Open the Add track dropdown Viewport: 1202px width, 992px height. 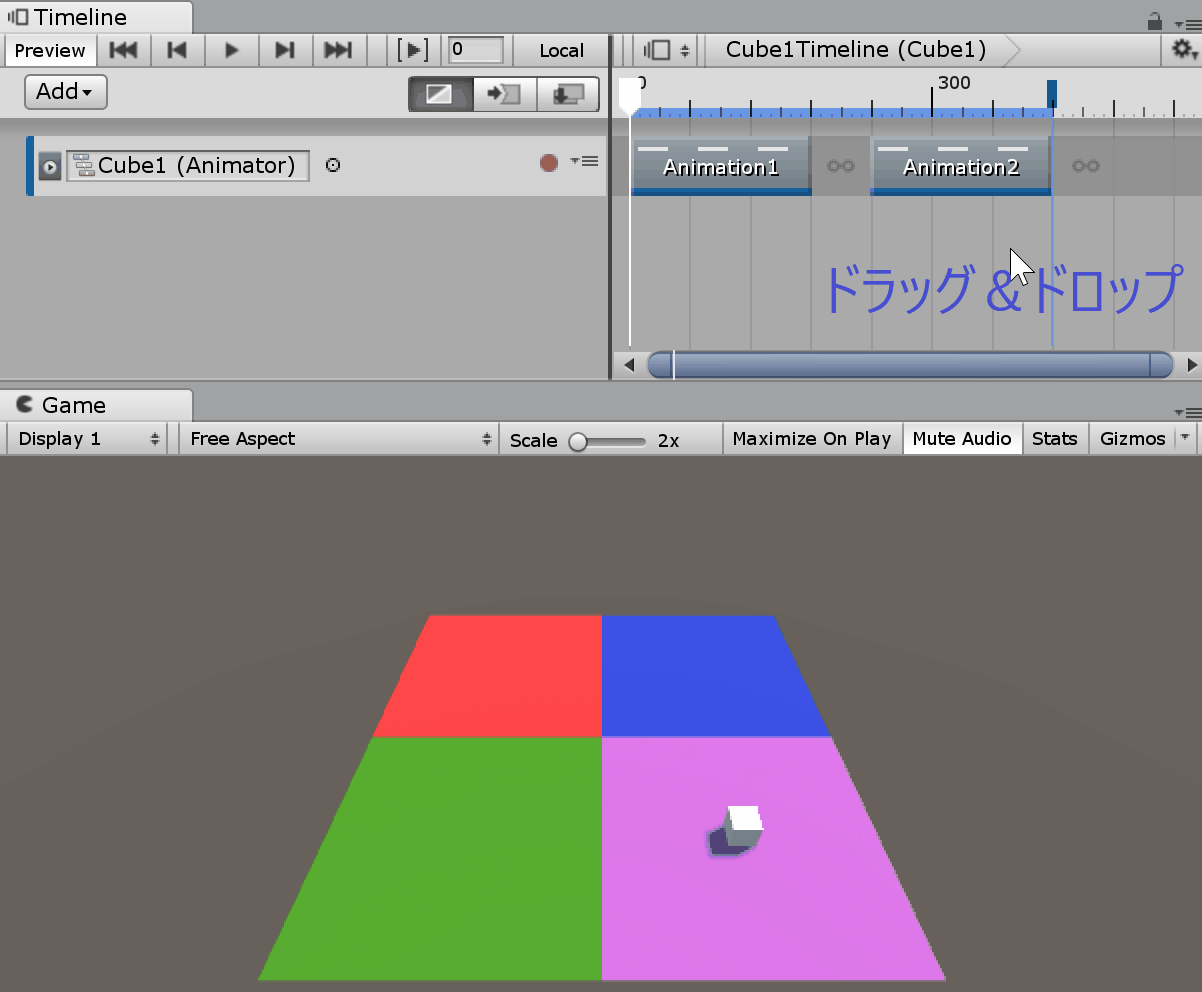pyautogui.click(x=64, y=91)
